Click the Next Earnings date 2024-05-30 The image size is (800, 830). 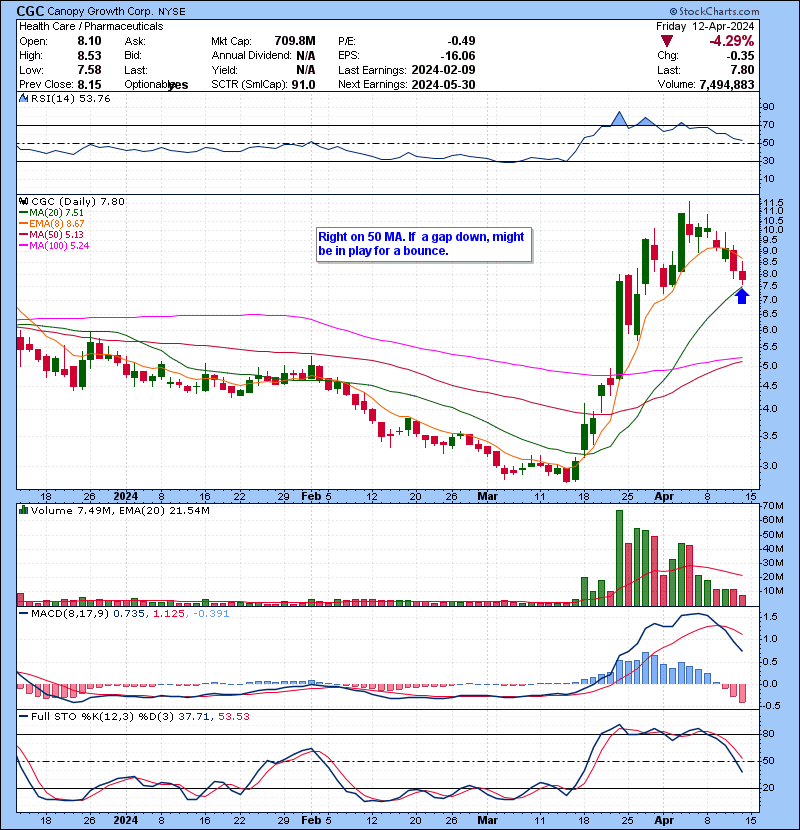tap(443, 85)
